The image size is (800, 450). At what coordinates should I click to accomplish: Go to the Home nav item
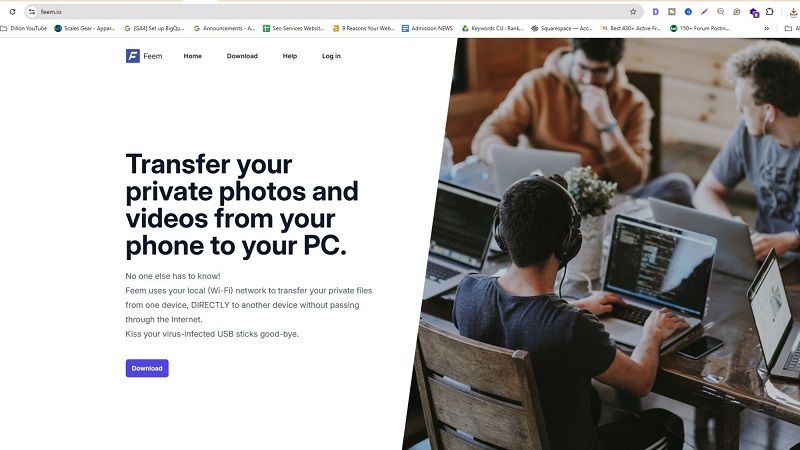tap(192, 56)
